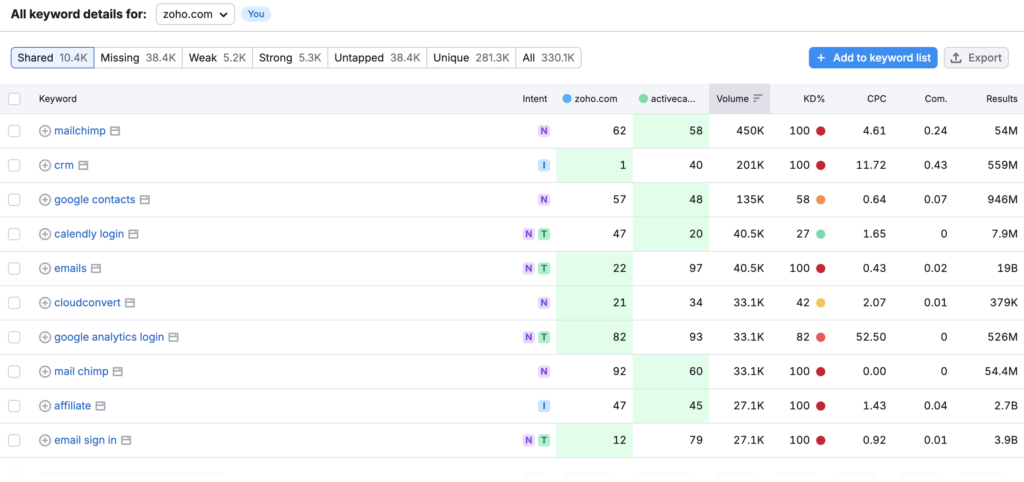Click plus icon next to affiliate

pyautogui.click(x=45, y=406)
